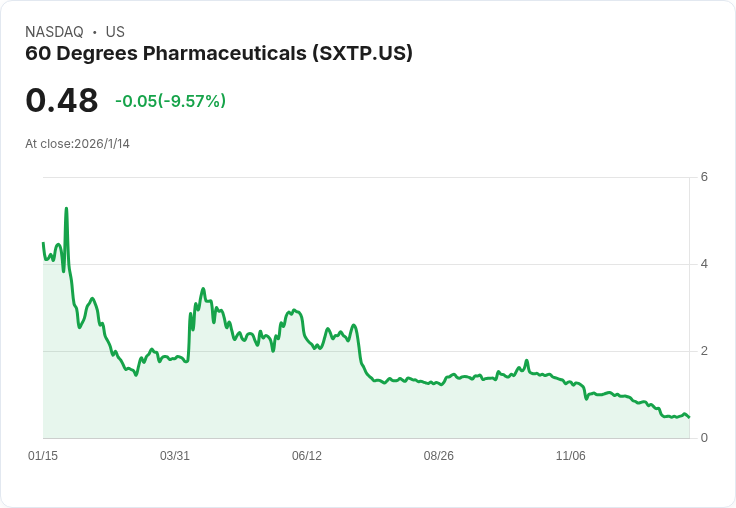The image size is (736, 508).
Task: Click the small price bump between 08/26 and 11/06
Action: (x=526, y=361)
